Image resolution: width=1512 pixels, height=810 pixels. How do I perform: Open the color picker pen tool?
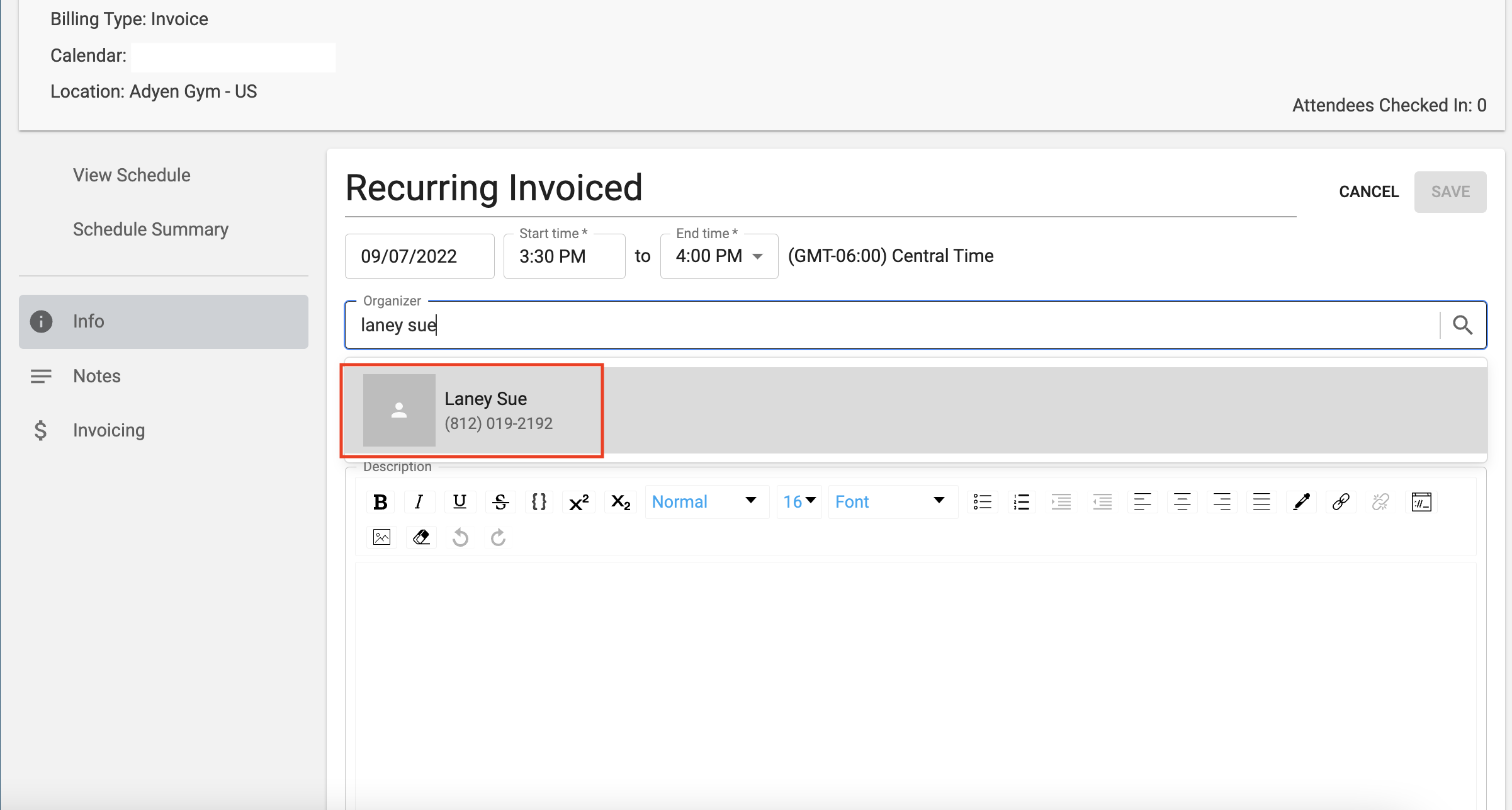(x=1301, y=502)
